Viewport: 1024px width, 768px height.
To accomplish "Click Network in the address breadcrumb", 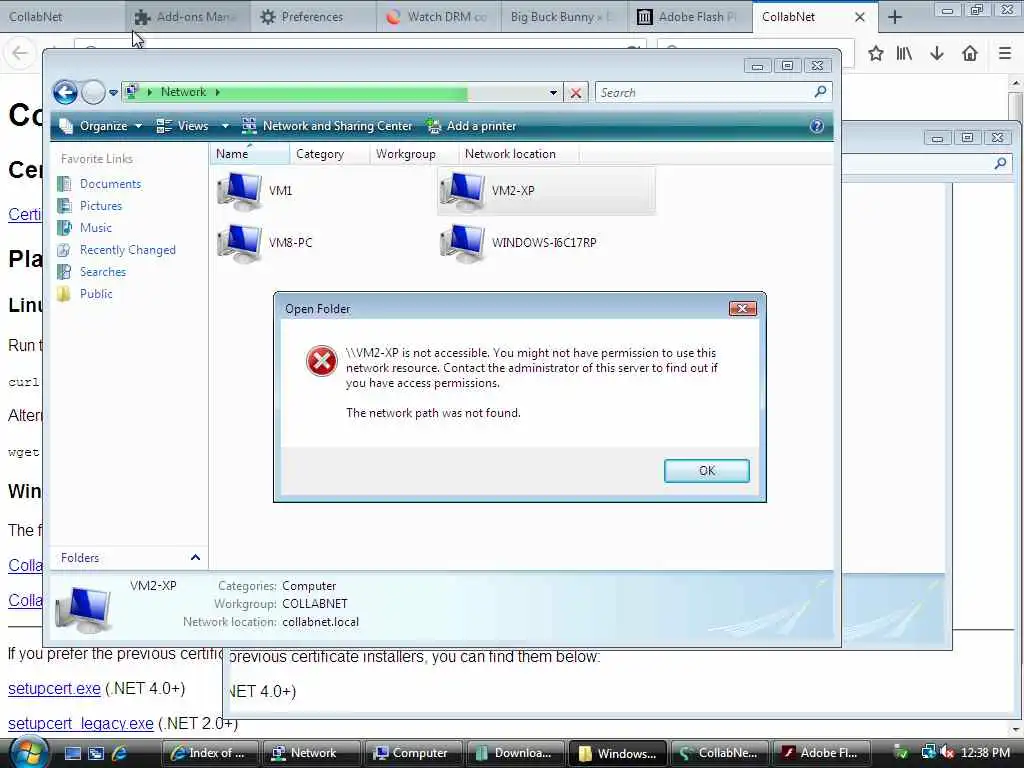I will coord(184,92).
